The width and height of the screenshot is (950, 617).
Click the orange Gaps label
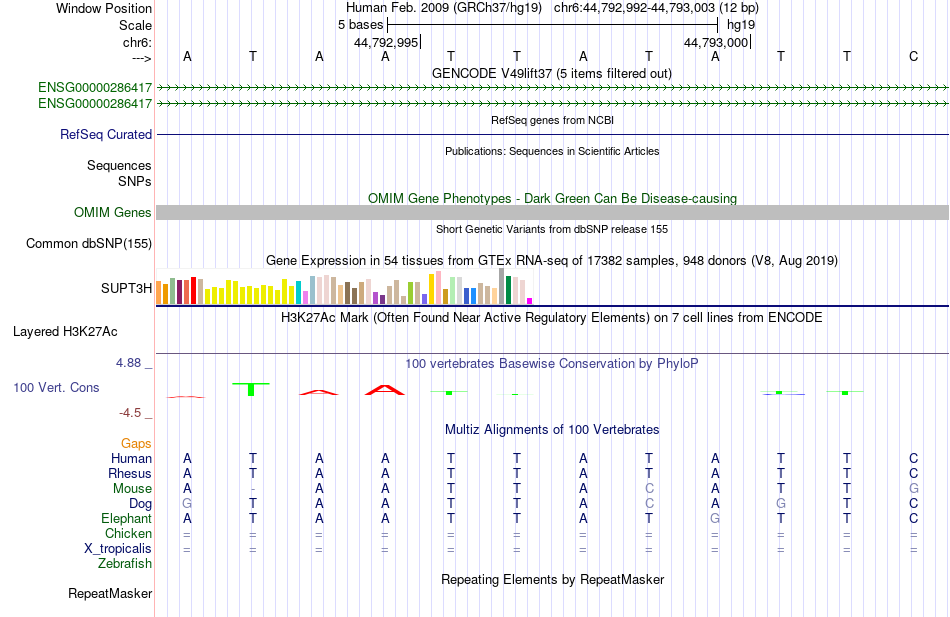pos(136,444)
